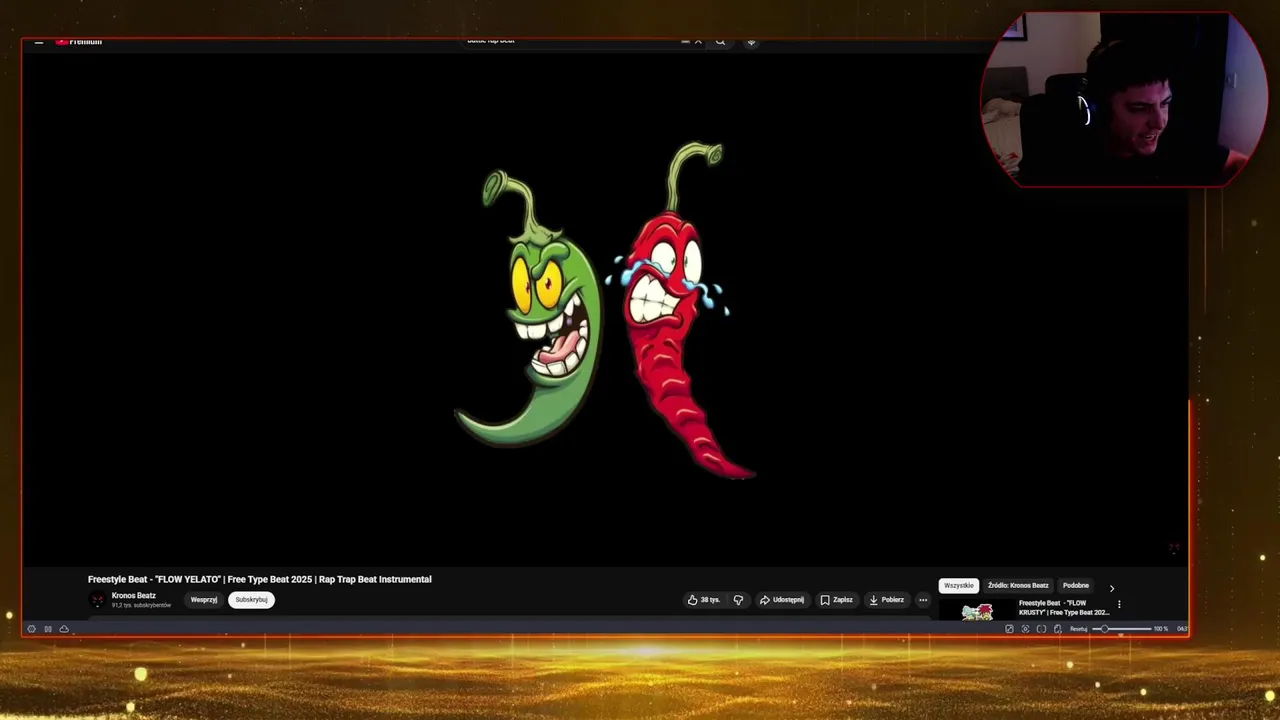This screenshot has width=1280, height=720.
Task: Like the video with thumbs up
Action: (704, 600)
